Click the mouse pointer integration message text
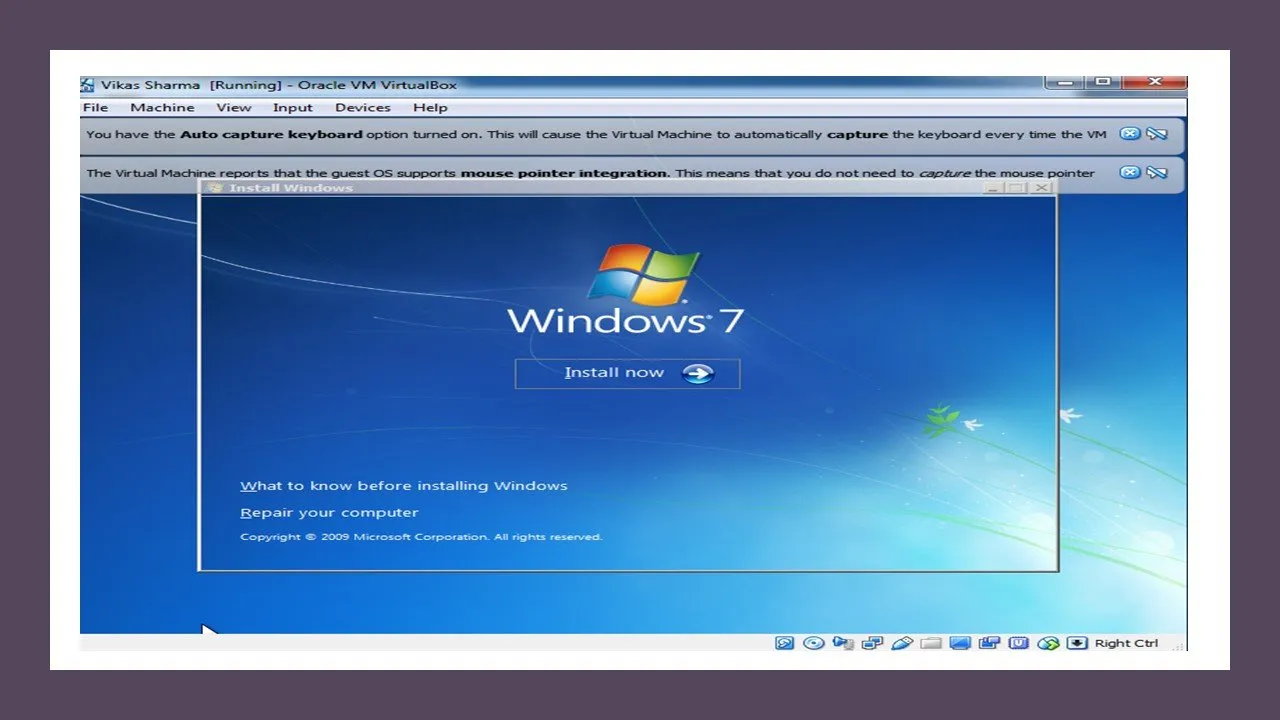Screen dimensions: 1280x720 590,173
